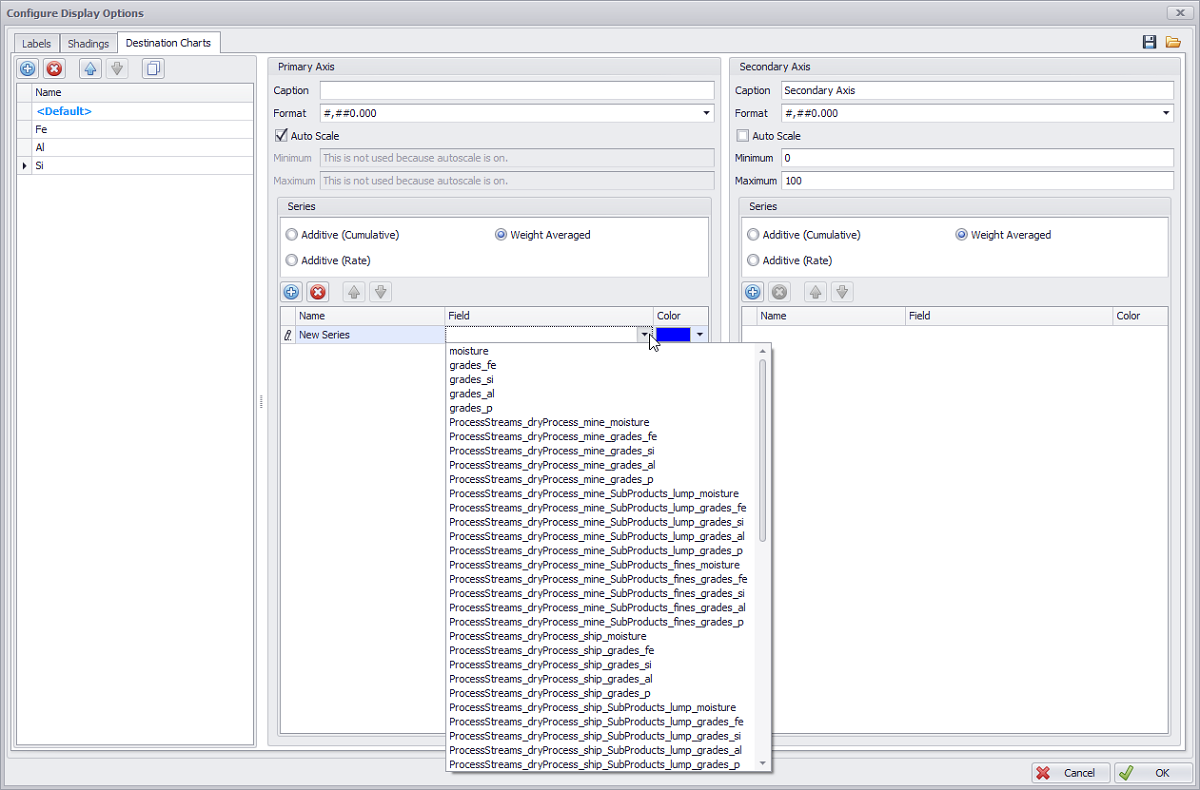Select Destination Charts tab

coord(168,43)
